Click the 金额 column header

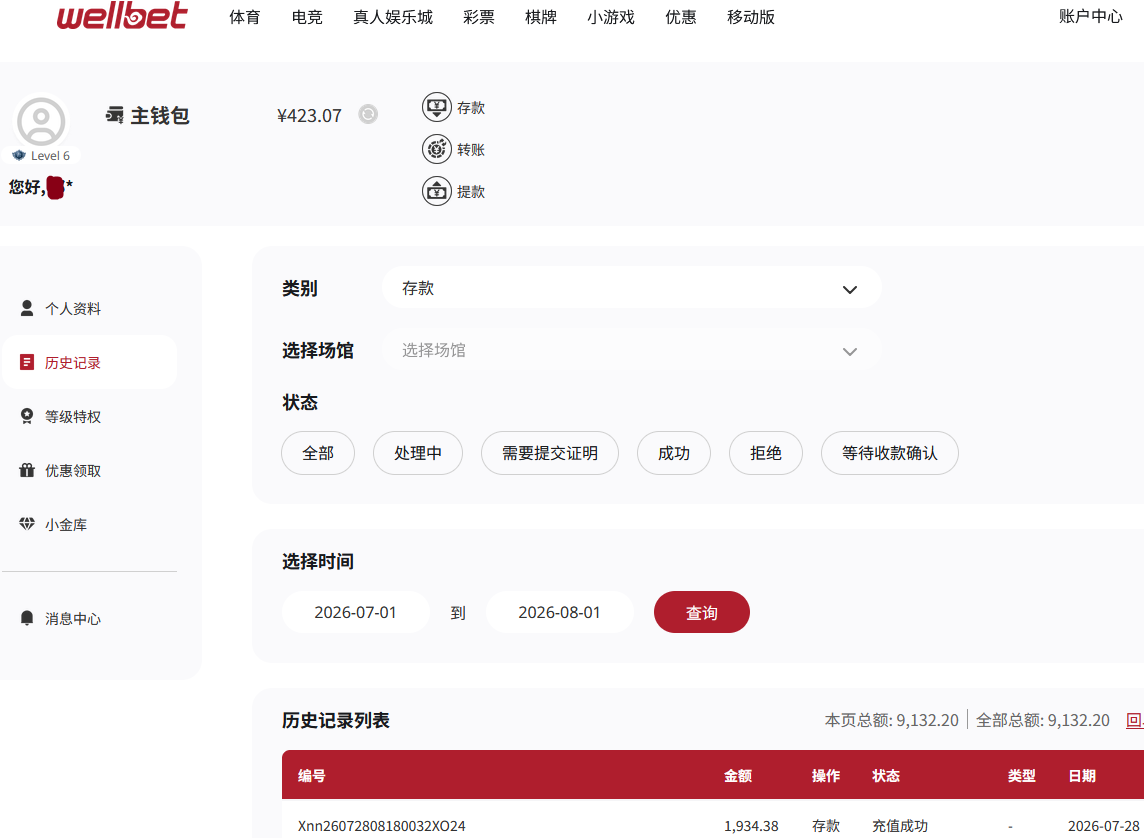(738, 775)
